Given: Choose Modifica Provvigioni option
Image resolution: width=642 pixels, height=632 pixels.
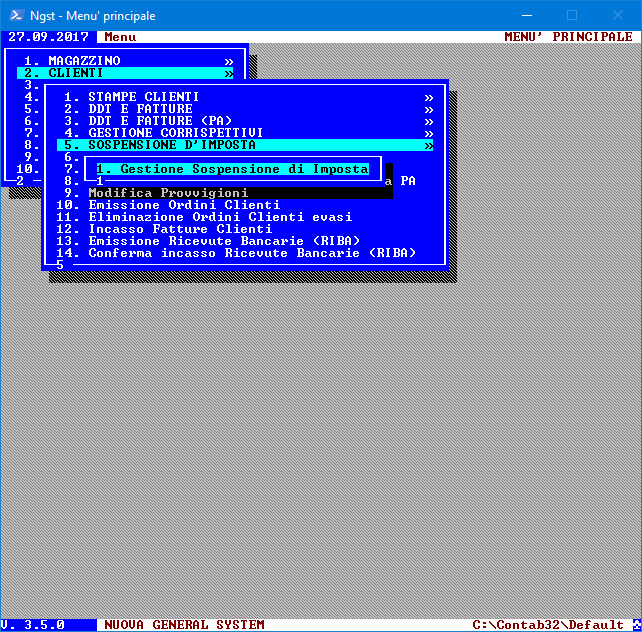Looking at the screenshot, I should (x=168, y=193).
